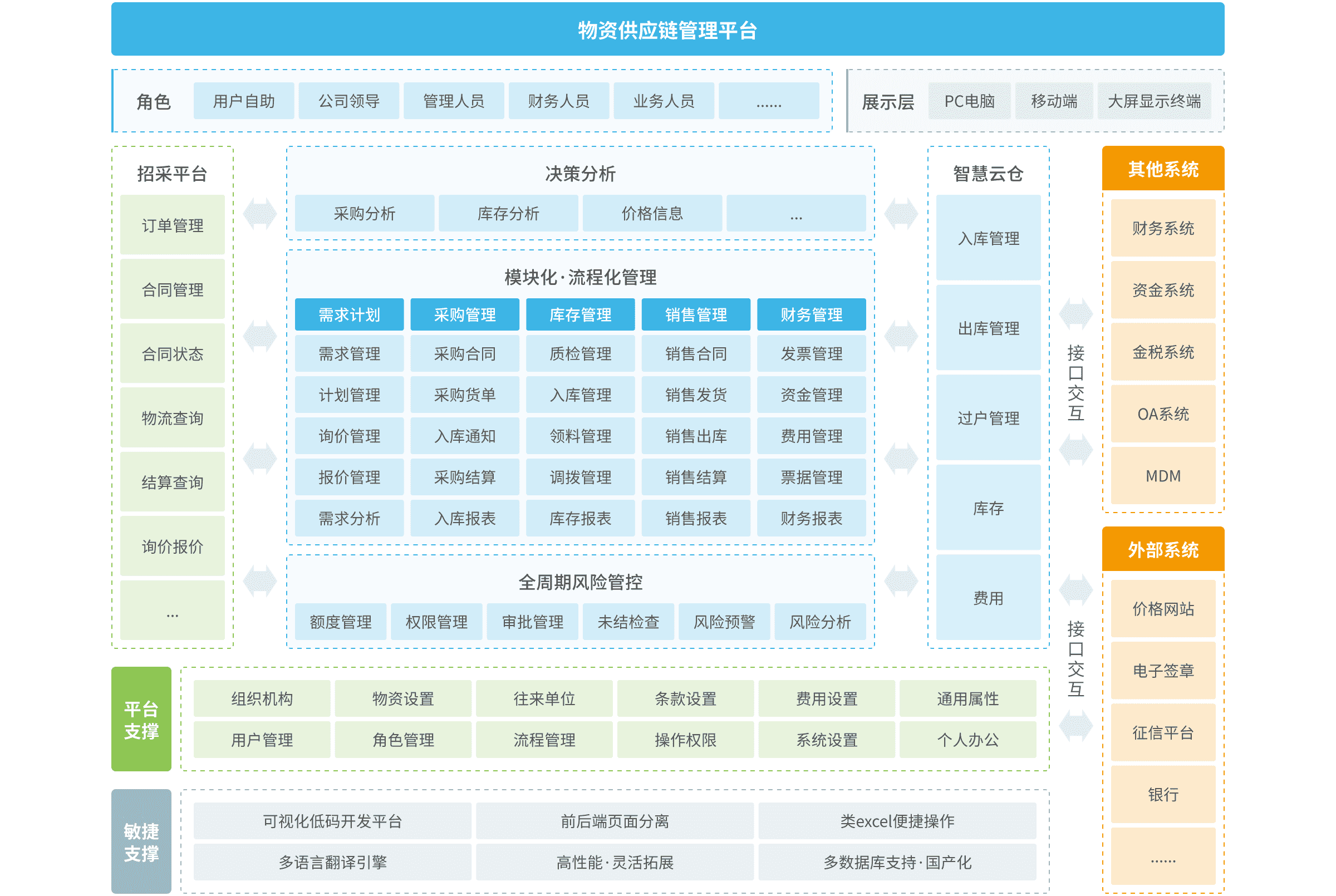Click the 物资供应链管理平台 title banner
This screenshot has width=1336, height=896.
(667, 29)
